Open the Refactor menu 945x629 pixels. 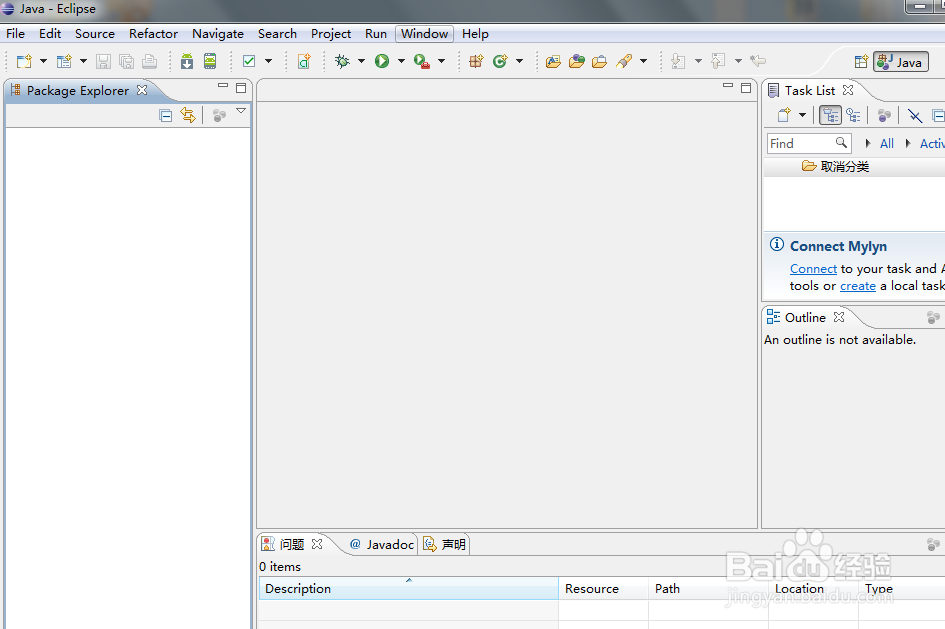pyautogui.click(x=153, y=34)
